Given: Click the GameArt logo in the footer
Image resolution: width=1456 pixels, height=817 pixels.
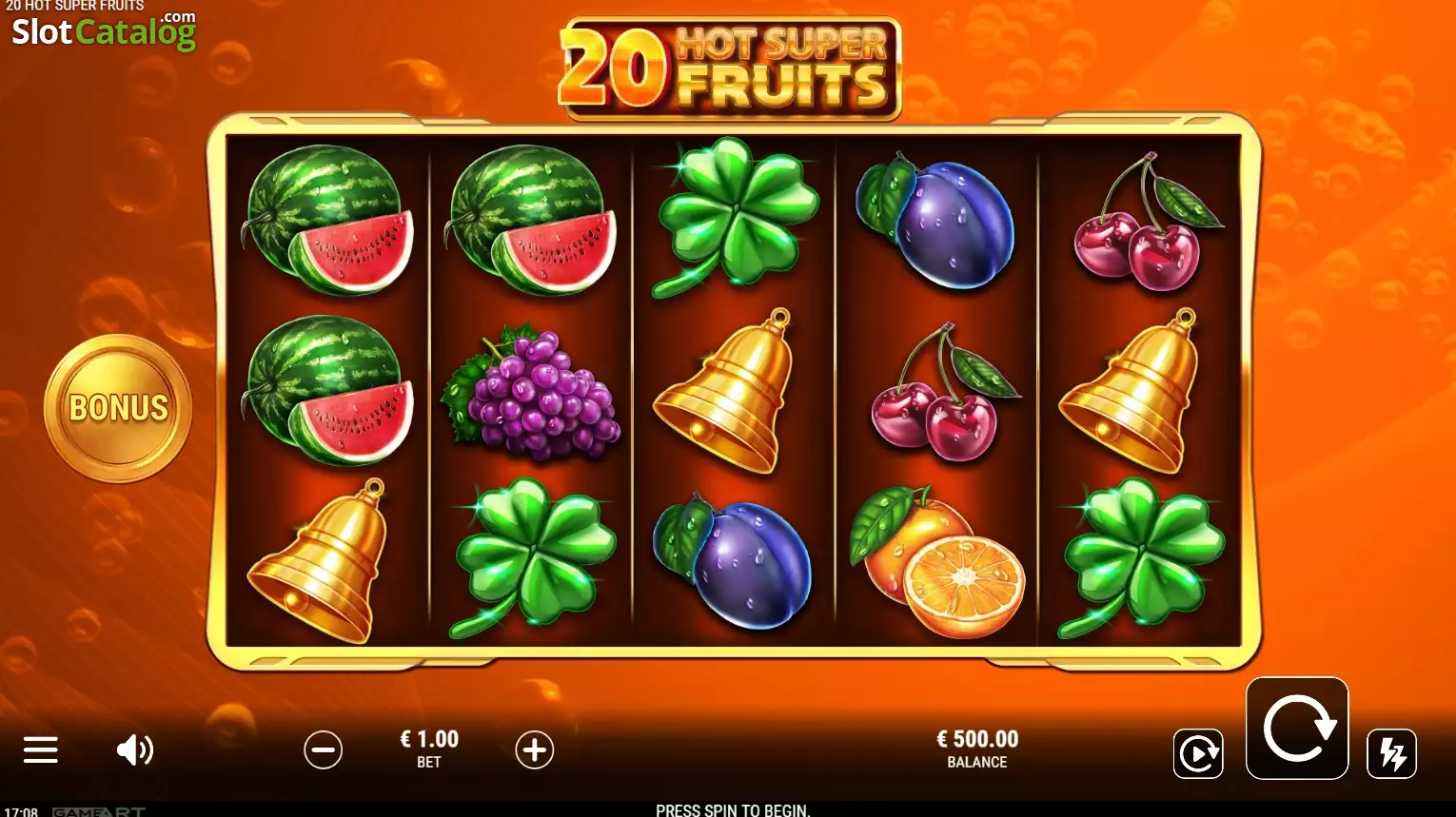Looking at the screenshot, I should pyautogui.click(x=99, y=811).
